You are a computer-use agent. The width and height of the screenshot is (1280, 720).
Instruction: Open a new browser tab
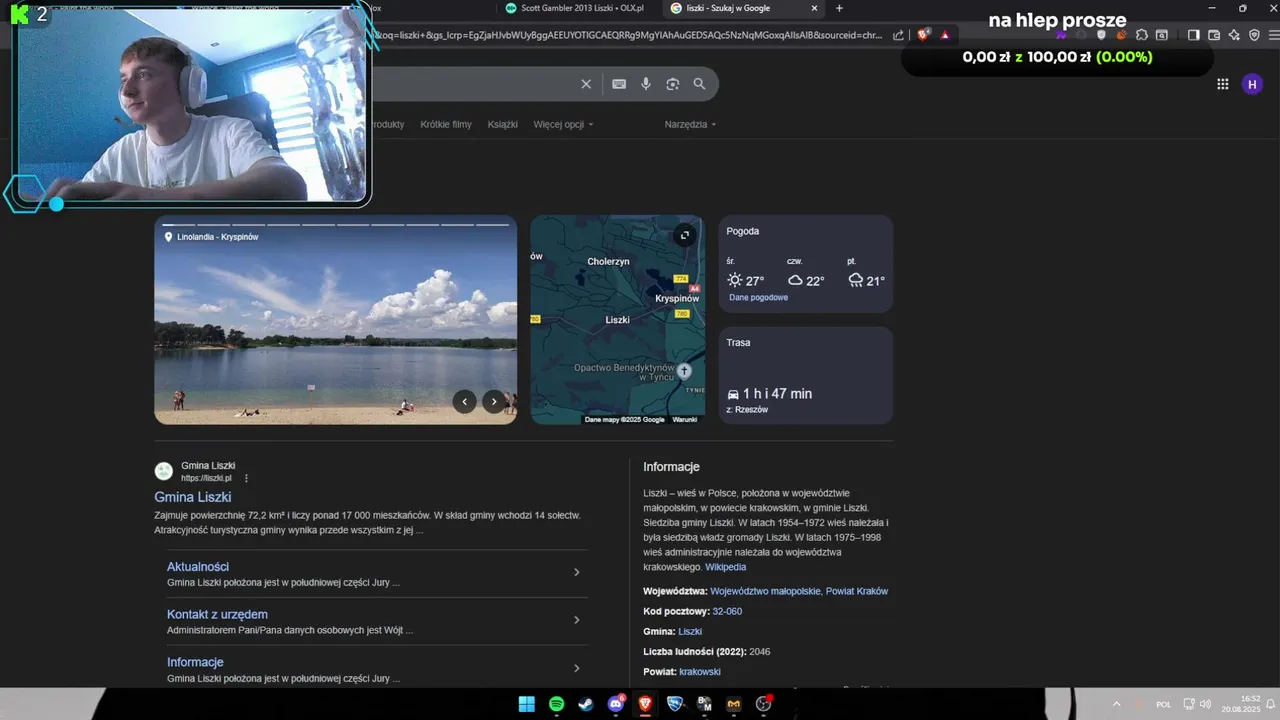point(839,8)
